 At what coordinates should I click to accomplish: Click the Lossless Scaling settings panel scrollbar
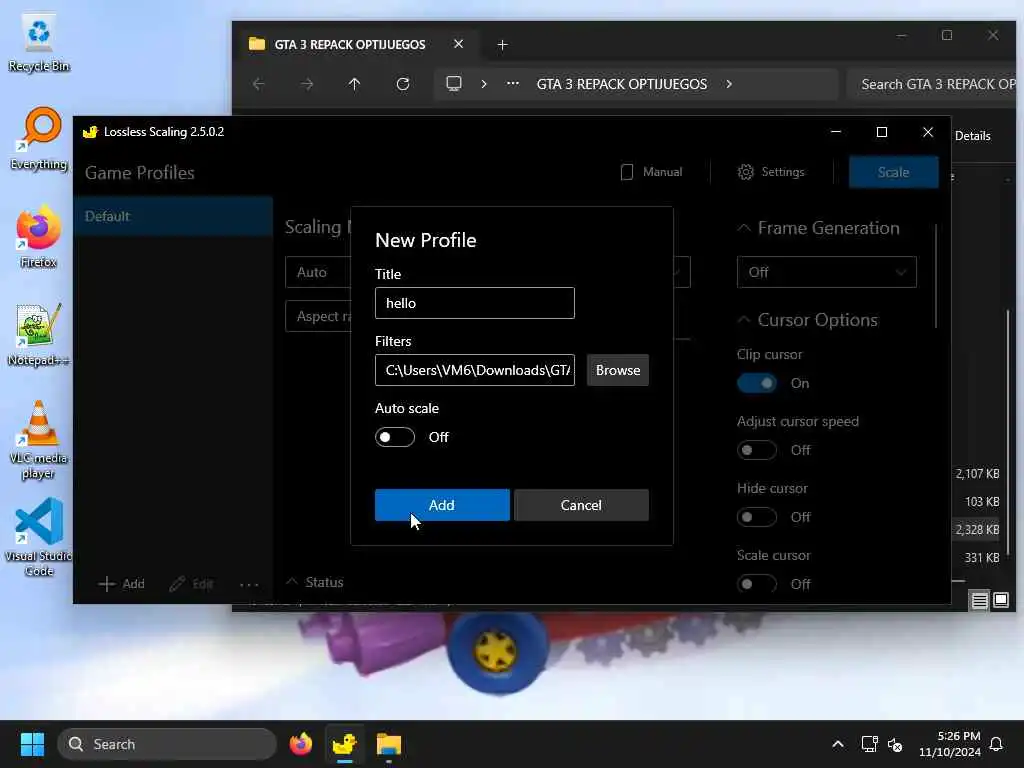coord(936,276)
